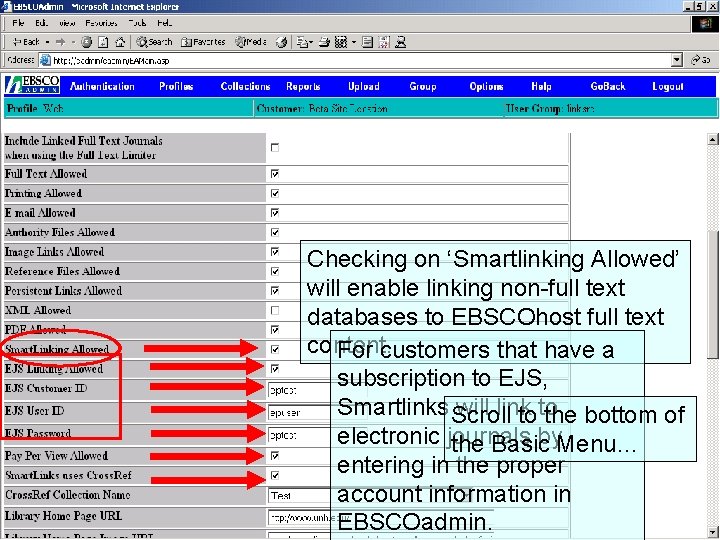Toggle the Image Links Allowed checkbox
This screenshot has height=540, width=720.
[275, 252]
